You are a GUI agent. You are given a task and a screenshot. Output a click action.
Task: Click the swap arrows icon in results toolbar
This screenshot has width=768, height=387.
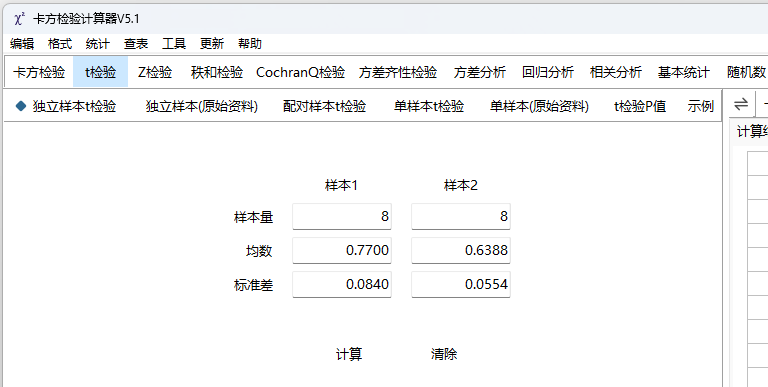point(741,104)
